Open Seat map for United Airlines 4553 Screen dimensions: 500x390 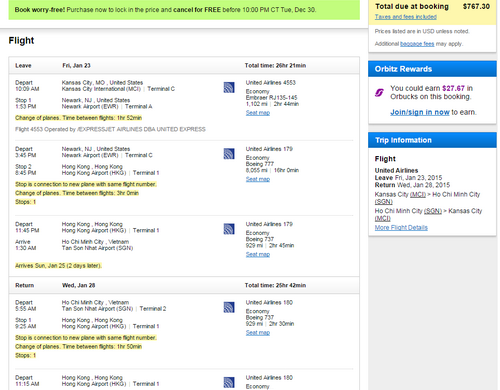click(x=258, y=113)
